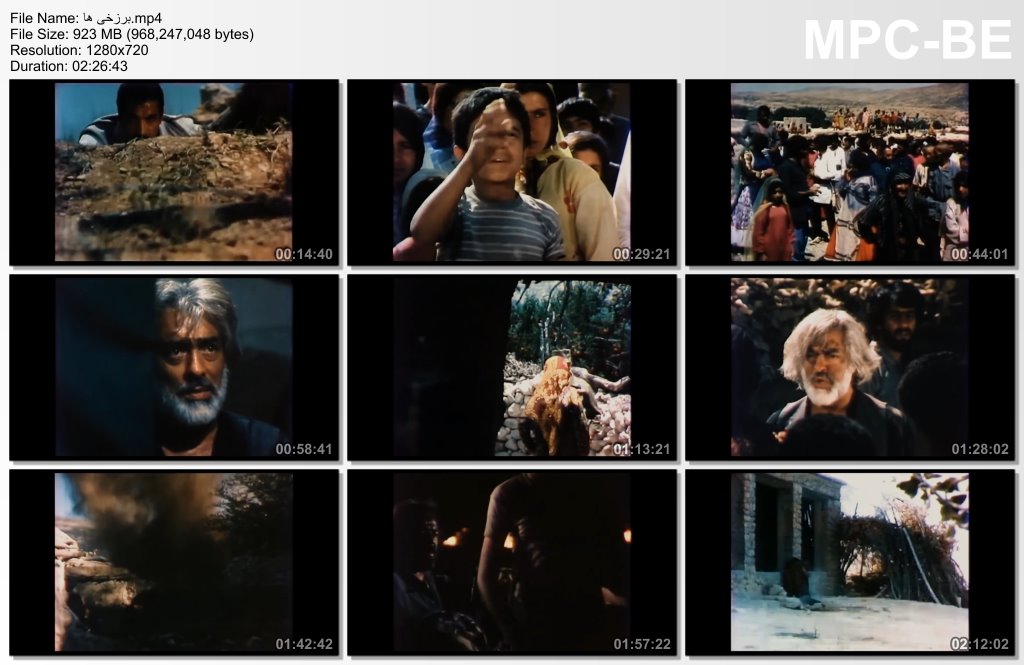Select the thumbnail at 01:57:22
Image resolution: width=1024 pixels, height=665 pixels.
512,562
